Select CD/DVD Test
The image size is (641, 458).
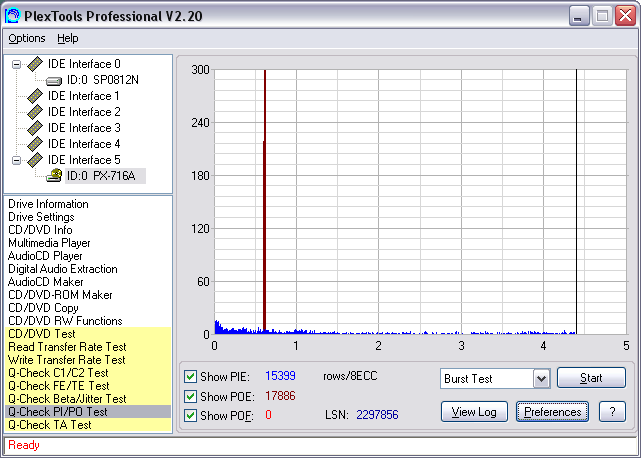point(88,334)
